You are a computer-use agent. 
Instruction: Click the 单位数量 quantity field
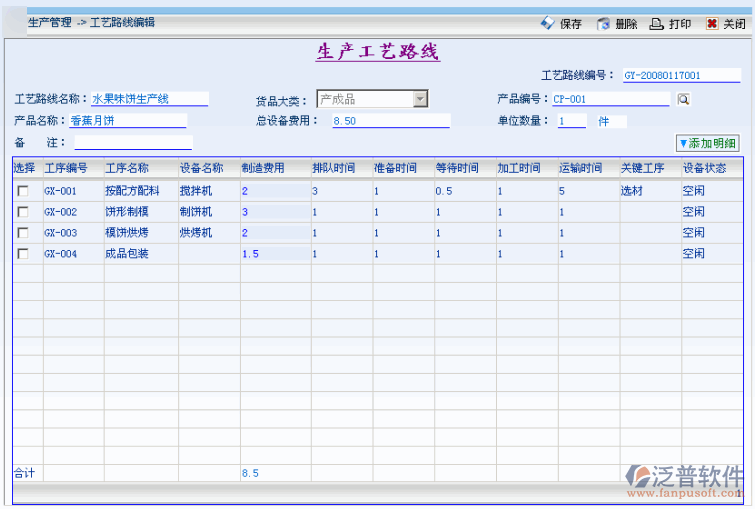(x=572, y=121)
